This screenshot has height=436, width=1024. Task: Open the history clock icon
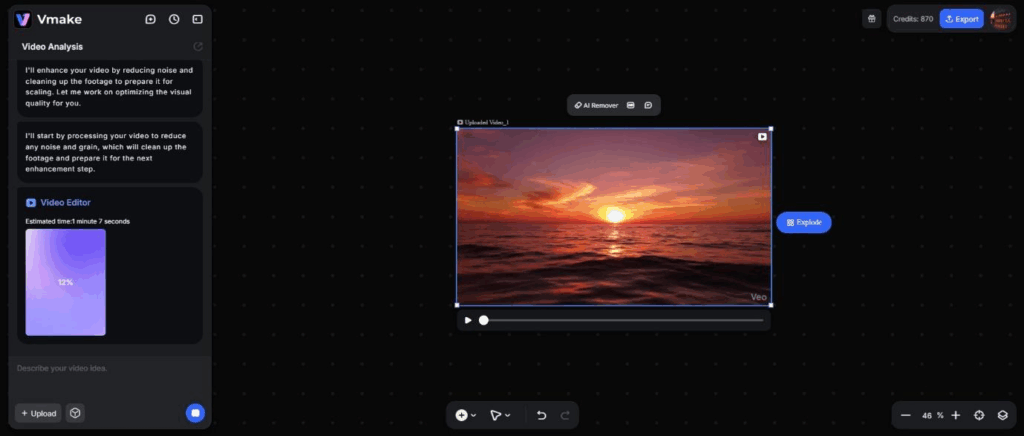pyautogui.click(x=174, y=20)
